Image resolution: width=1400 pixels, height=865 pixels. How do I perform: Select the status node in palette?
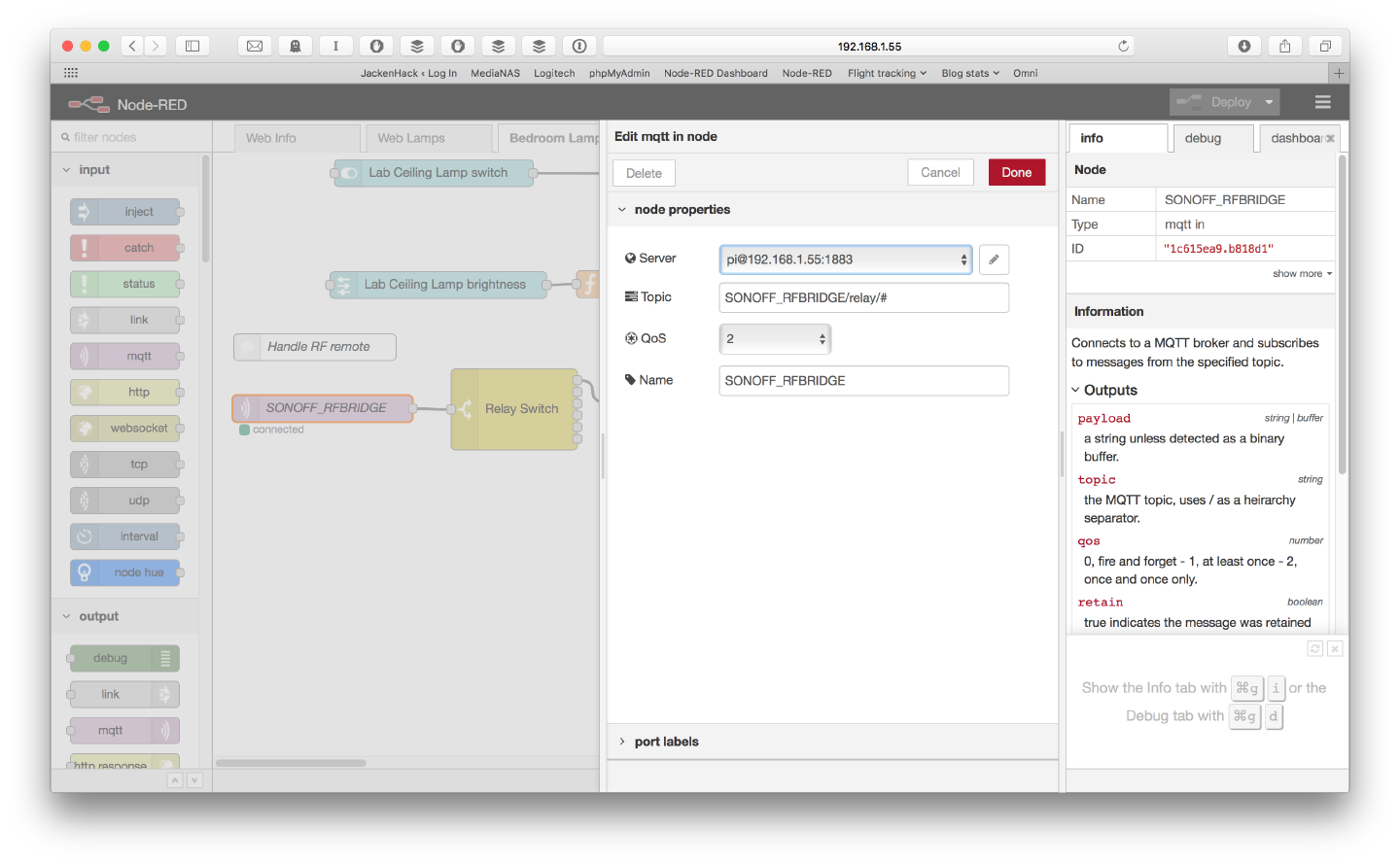click(125, 284)
